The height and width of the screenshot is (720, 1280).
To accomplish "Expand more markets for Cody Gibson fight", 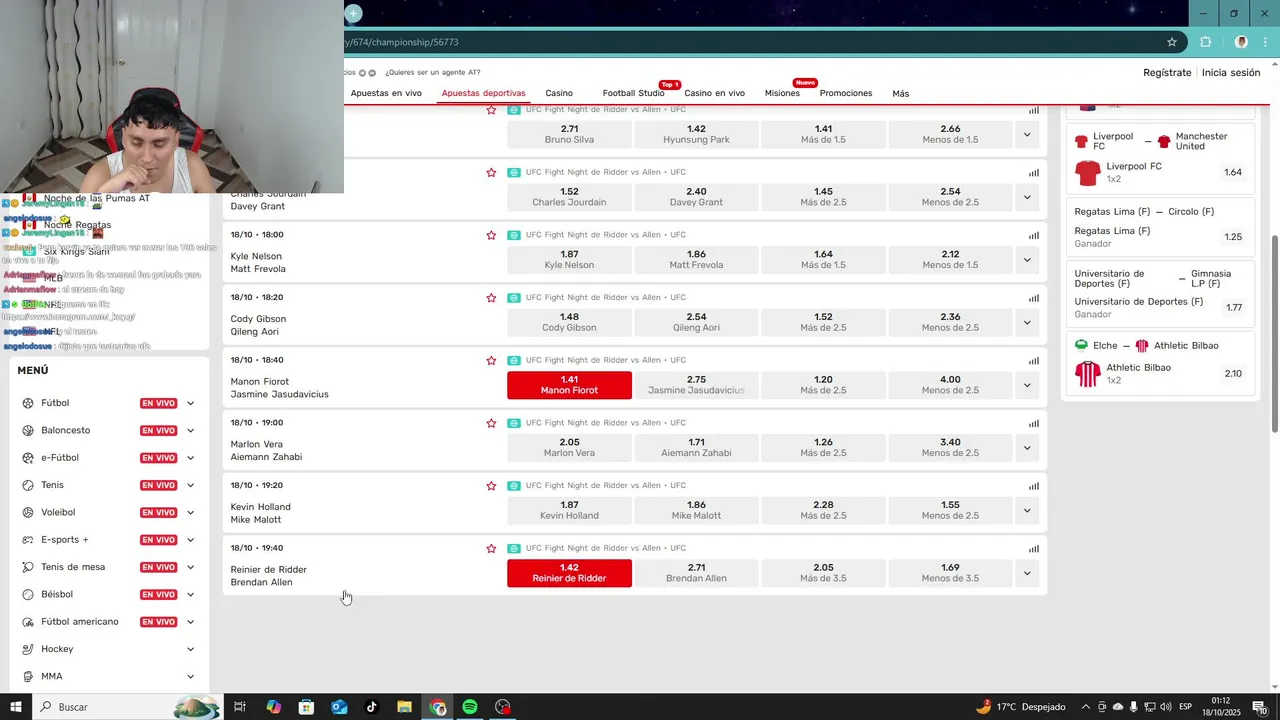I will coord(1027,322).
